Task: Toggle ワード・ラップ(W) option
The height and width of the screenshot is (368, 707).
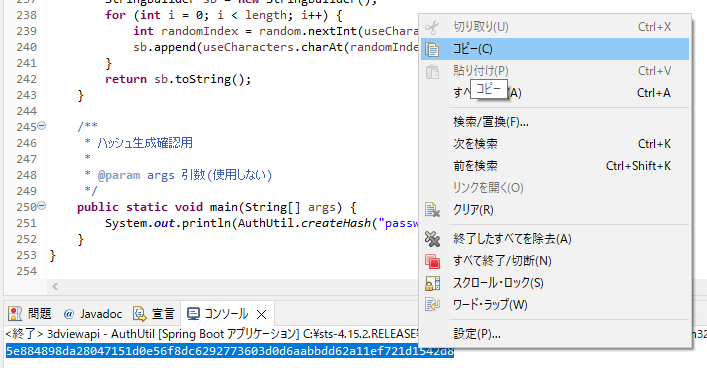Action: pos(555,305)
